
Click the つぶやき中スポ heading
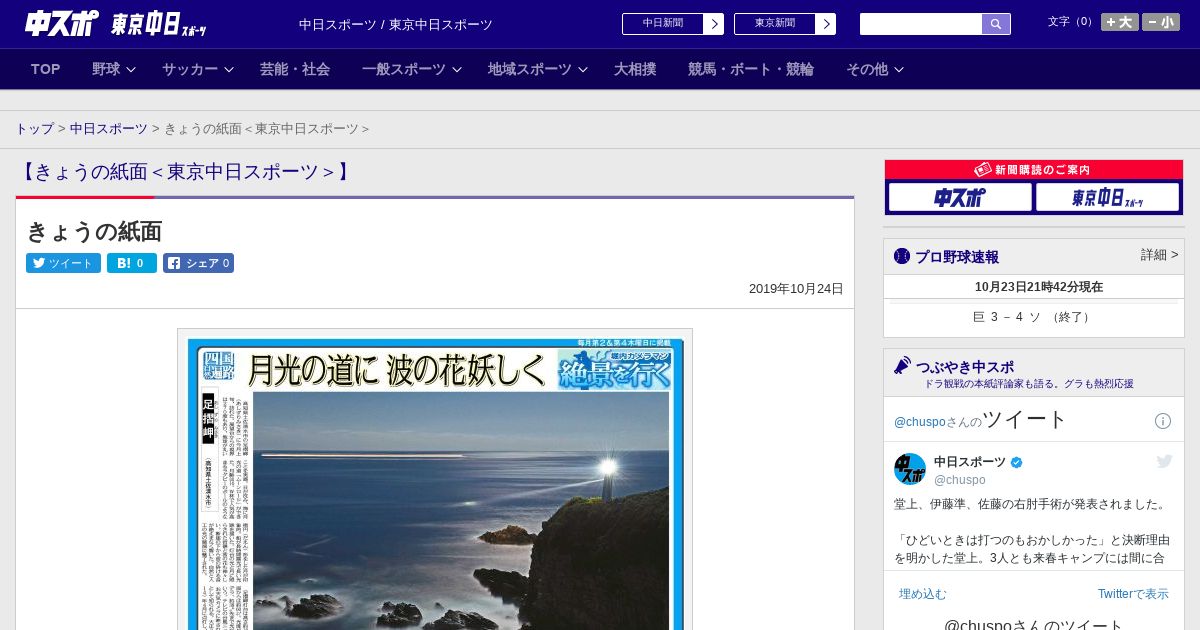965,367
